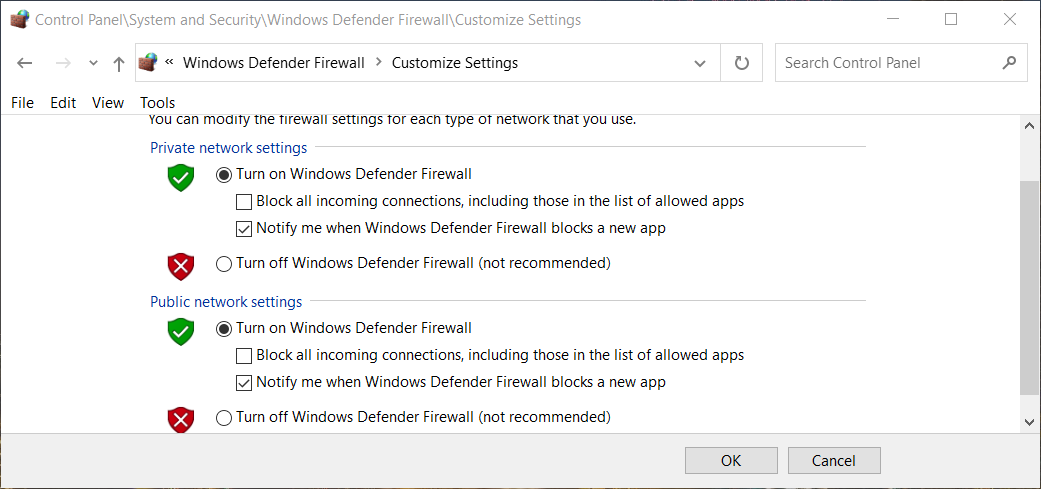Click red shield icon under Private network

click(x=181, y=267)
